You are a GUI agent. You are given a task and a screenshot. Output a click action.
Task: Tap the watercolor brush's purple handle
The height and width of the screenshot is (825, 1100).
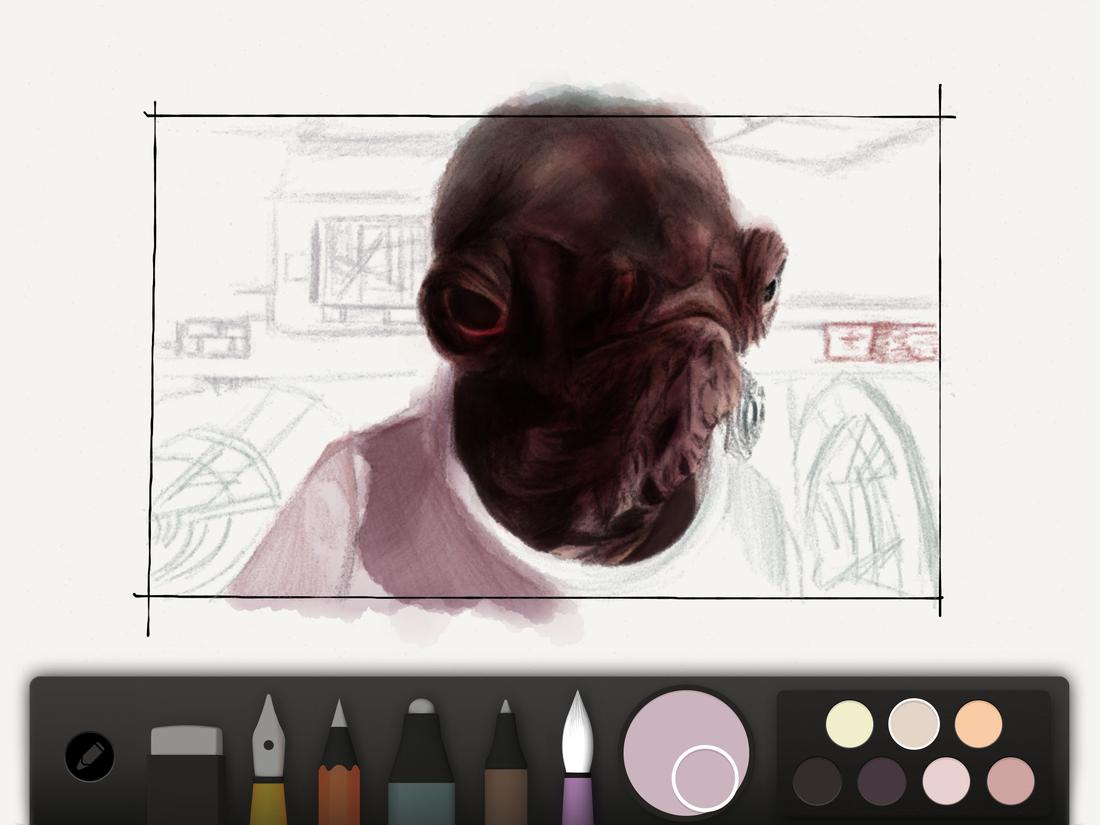(x=578, y=800)
